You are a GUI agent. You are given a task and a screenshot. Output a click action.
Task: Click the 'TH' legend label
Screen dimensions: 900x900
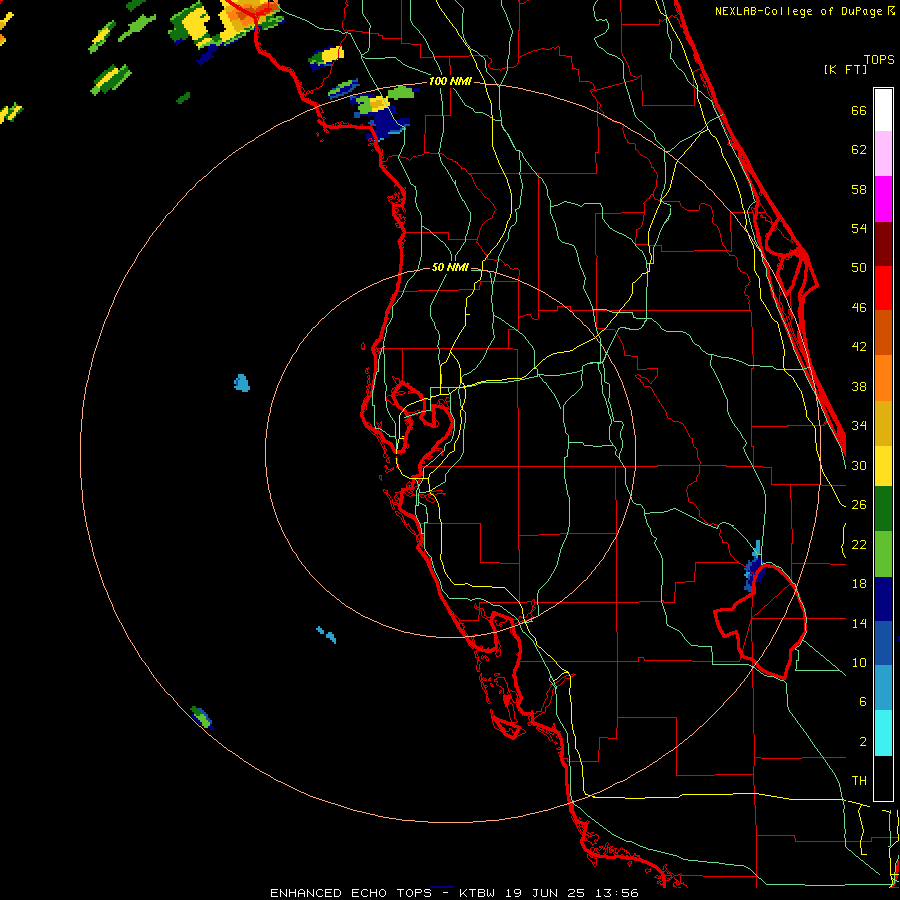click(x=859, y=781)
